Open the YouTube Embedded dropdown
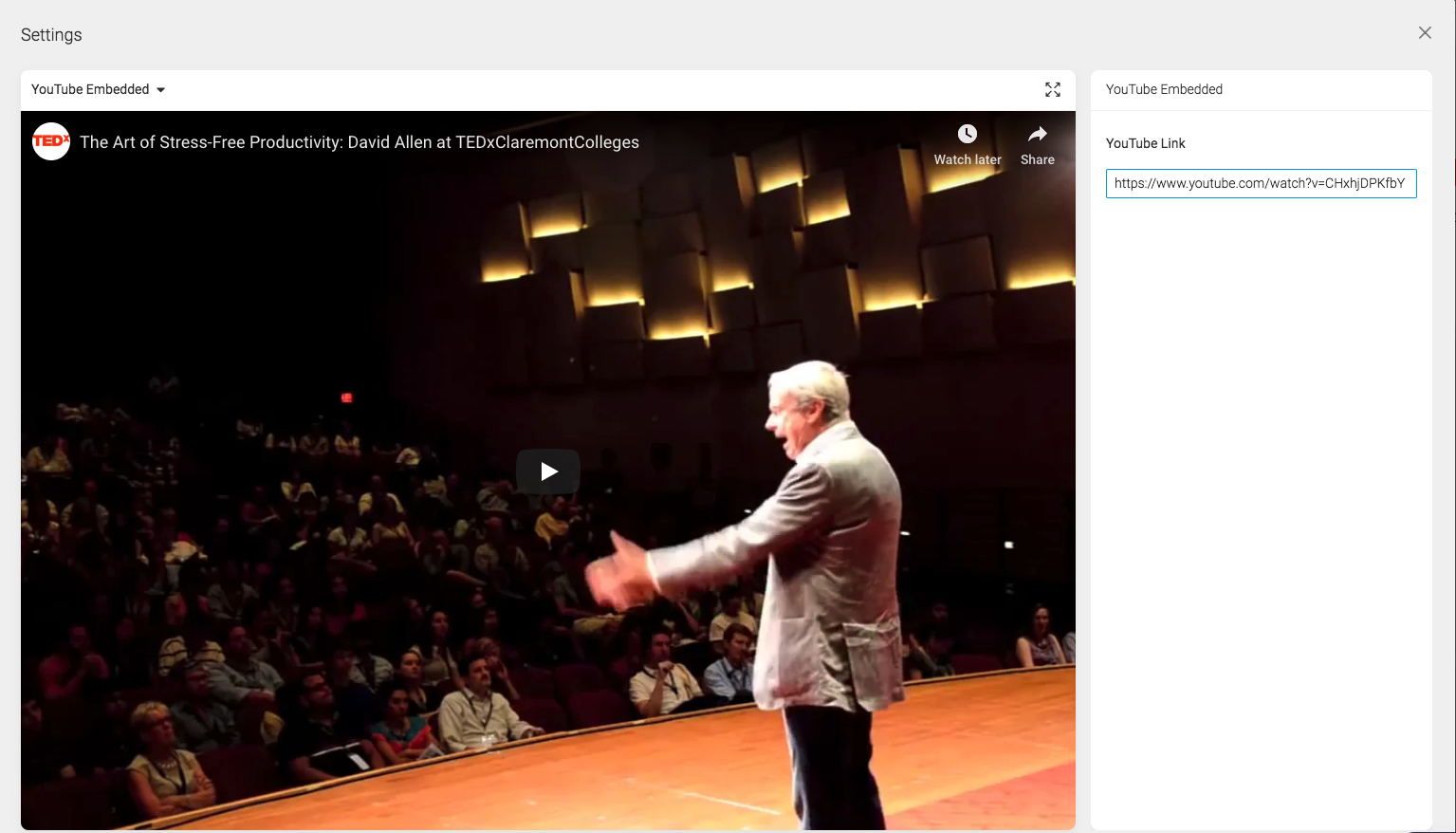1456x833 pixels. pyautogui.click(x=99, y=89)
